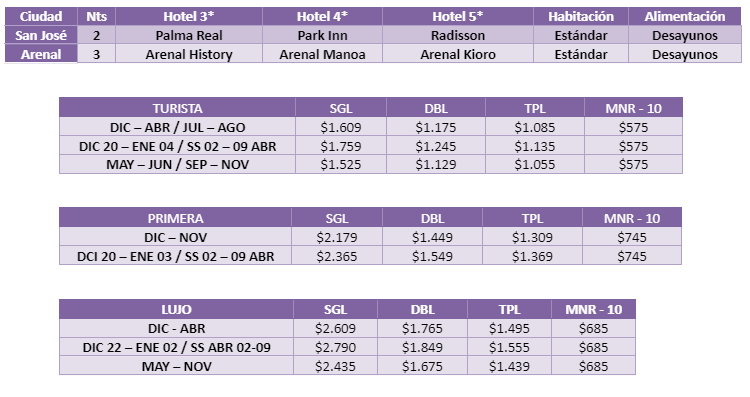Click the TURISTA table header
The image size is (750, 397).
[177, 108]
